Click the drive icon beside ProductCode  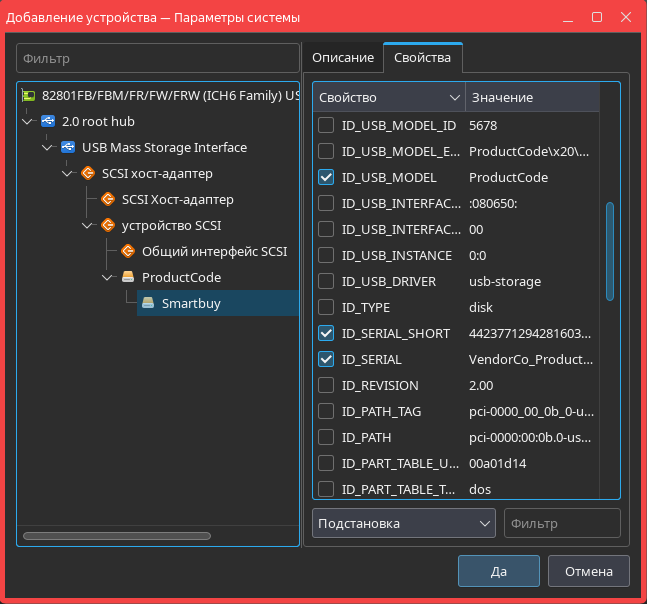pyautogui.click(x=128, y=278)
